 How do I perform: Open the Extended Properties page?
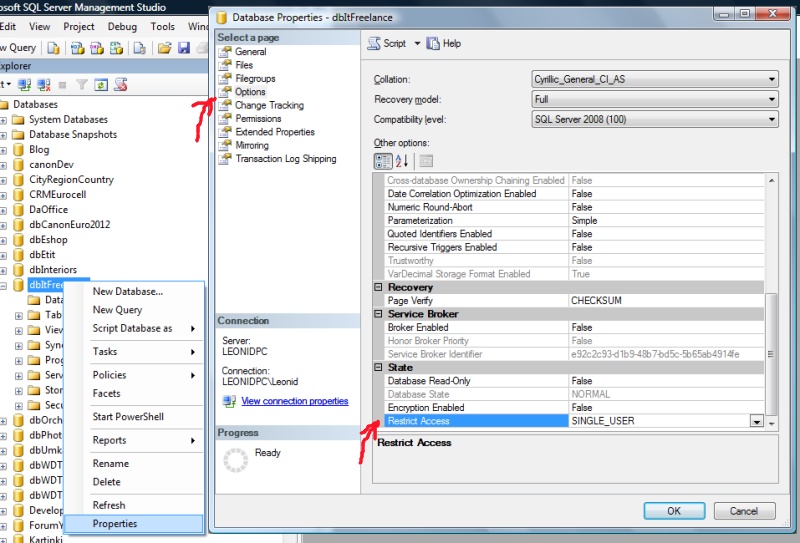(x=275, y=132)
